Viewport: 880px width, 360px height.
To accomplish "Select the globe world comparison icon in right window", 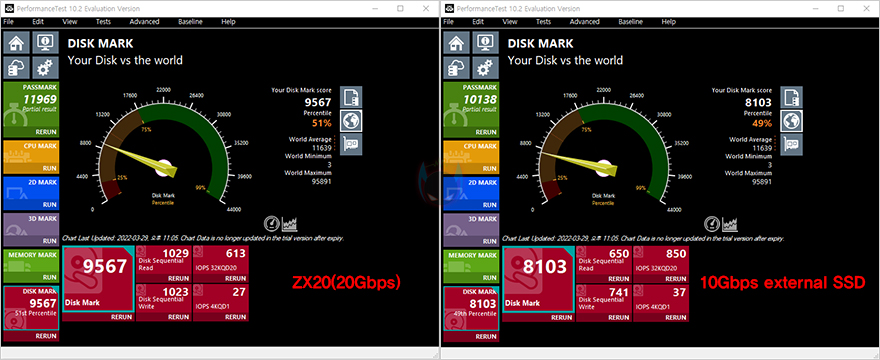I will tap(791, 121).
